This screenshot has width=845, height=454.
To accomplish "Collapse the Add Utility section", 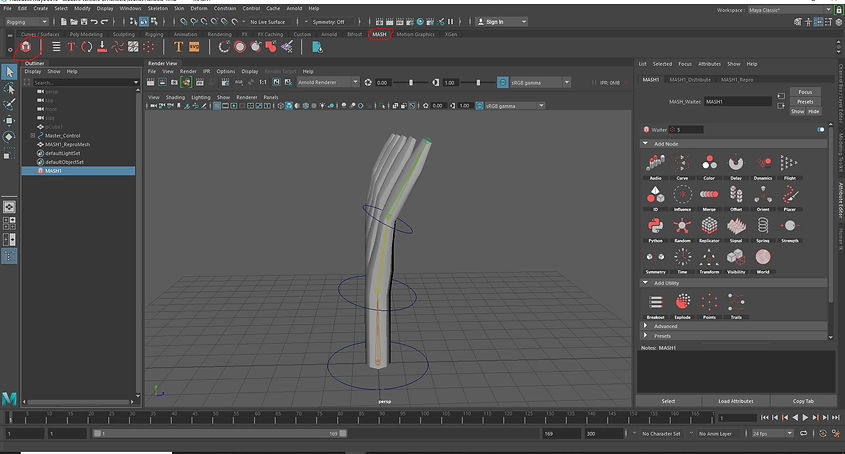I will click(645, 283).
